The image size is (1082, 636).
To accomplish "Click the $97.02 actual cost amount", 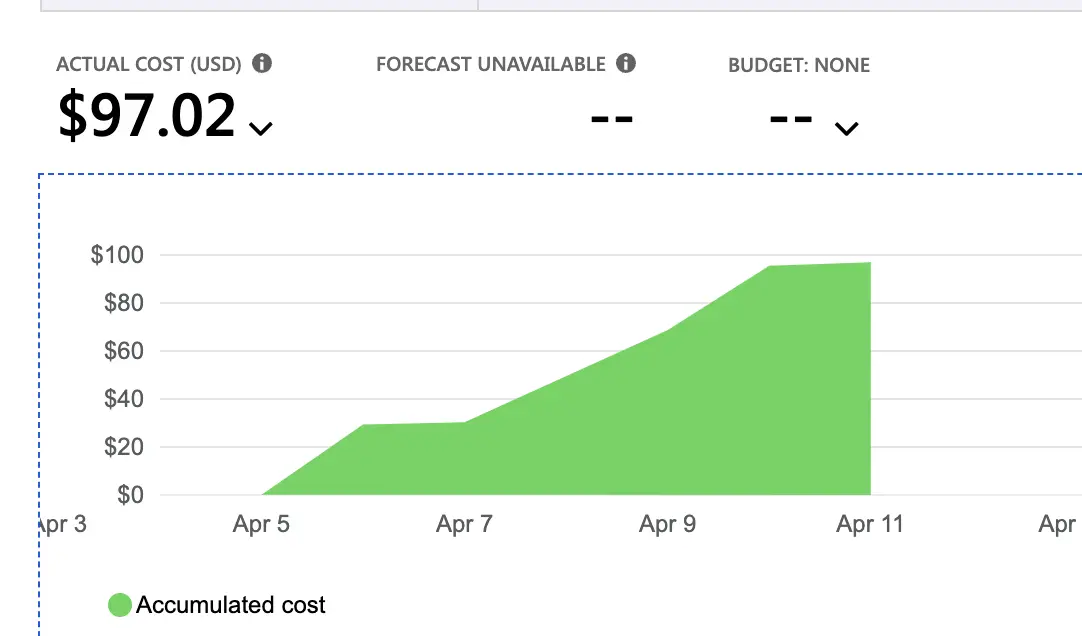I will click(x=147, y=116).
